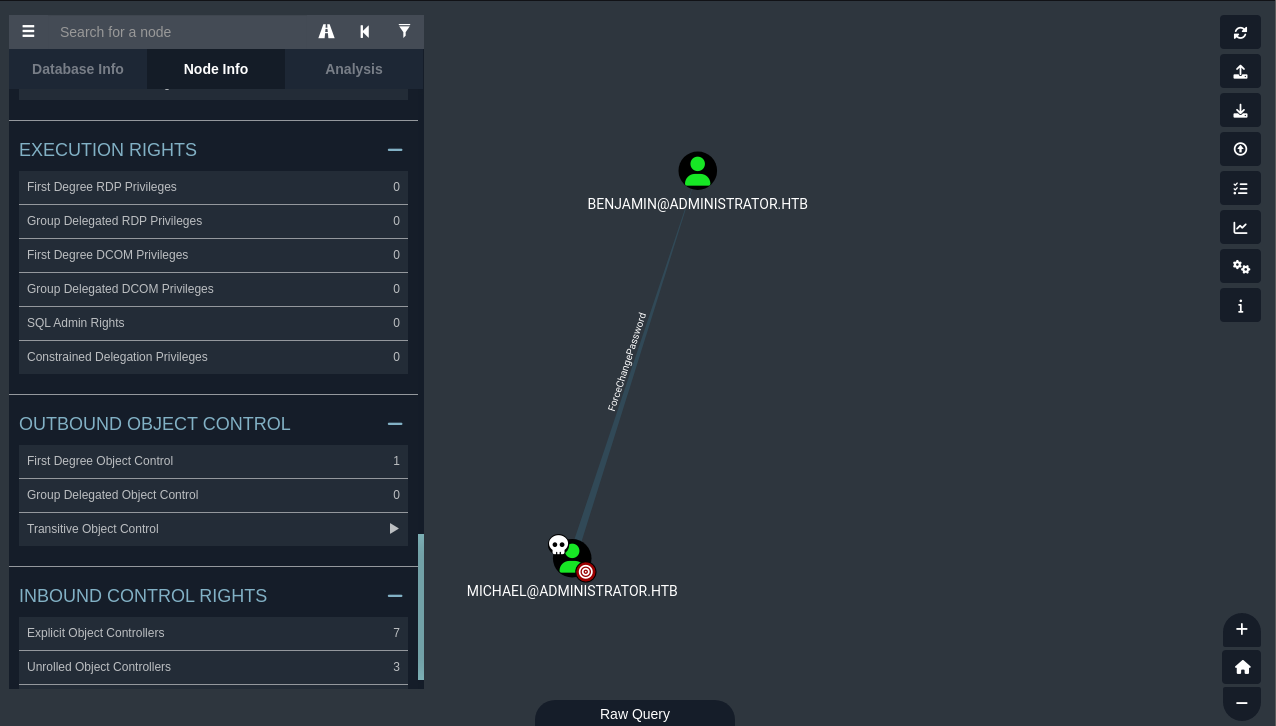Click the Search for a node field

click(x=180, y=32)
